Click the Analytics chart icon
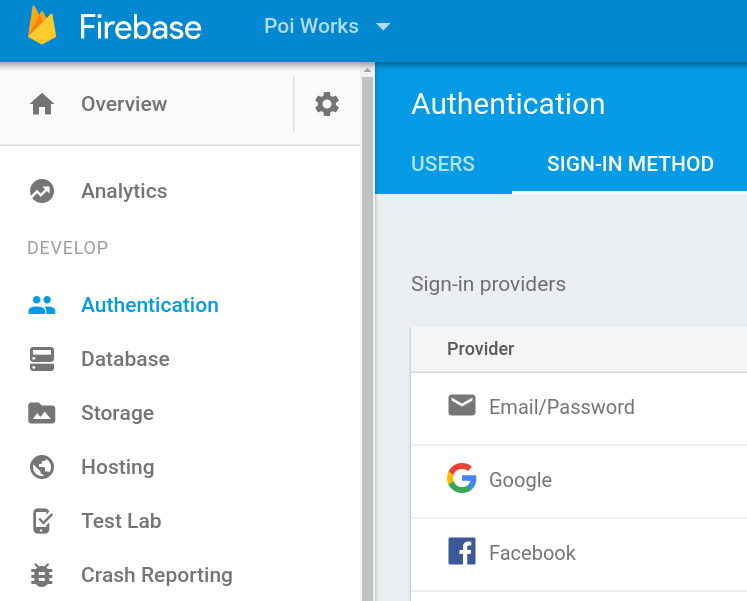The width and height of the screenshot is (747, 601). (42, 191)
